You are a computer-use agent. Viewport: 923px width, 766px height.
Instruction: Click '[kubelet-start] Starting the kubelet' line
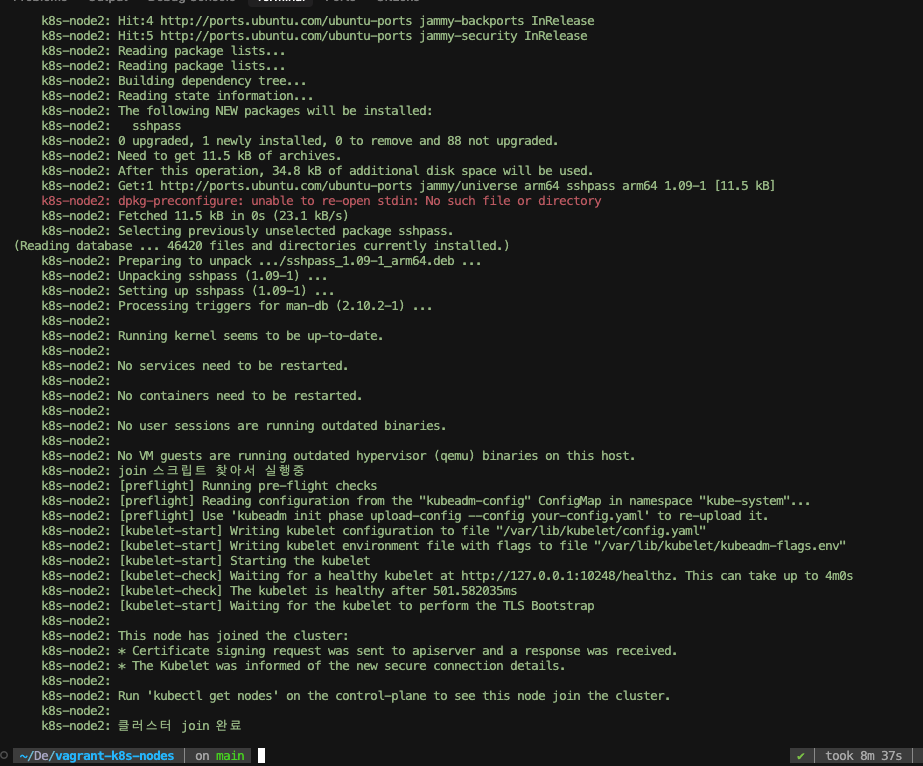coord(205,561)
